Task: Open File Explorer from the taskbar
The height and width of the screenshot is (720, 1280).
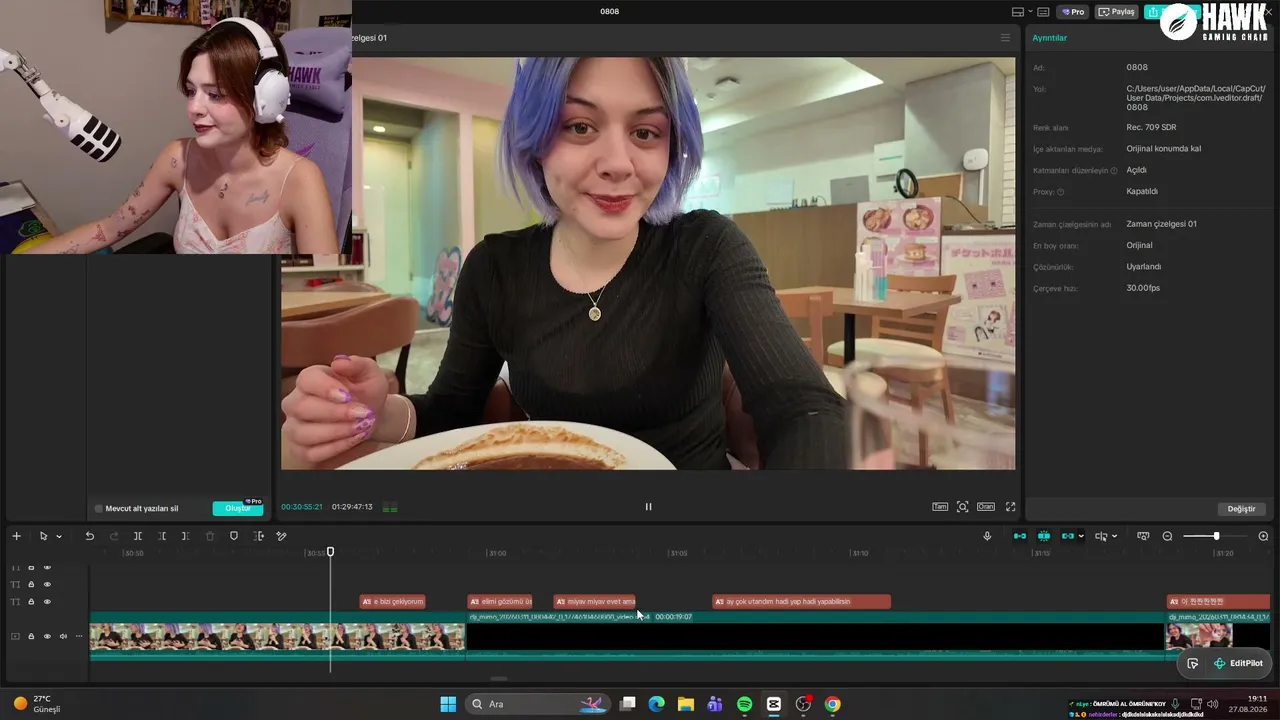Action: (x=685, y=704)
